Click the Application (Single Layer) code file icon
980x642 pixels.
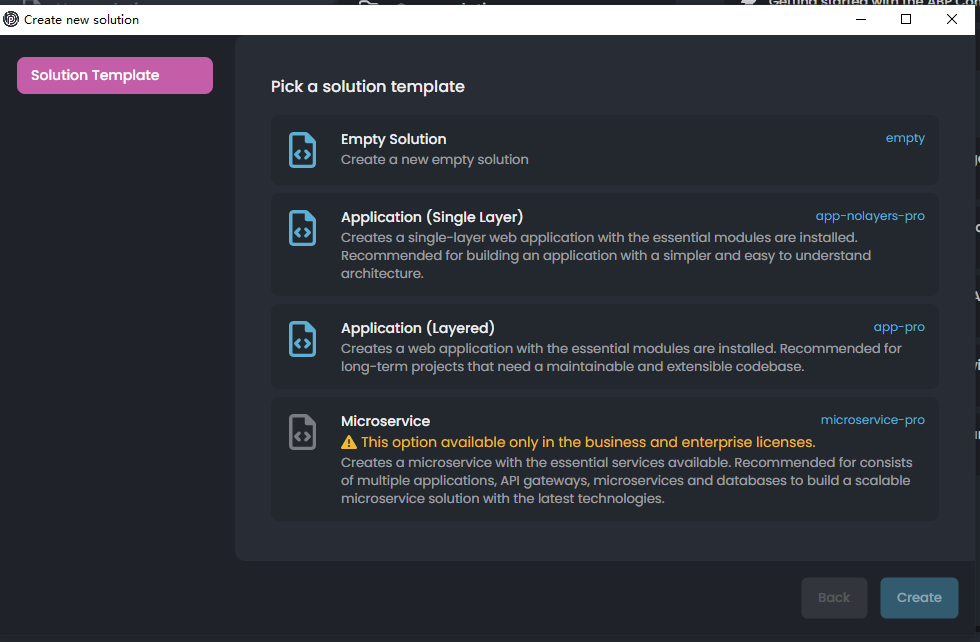[x=302, y=228]
